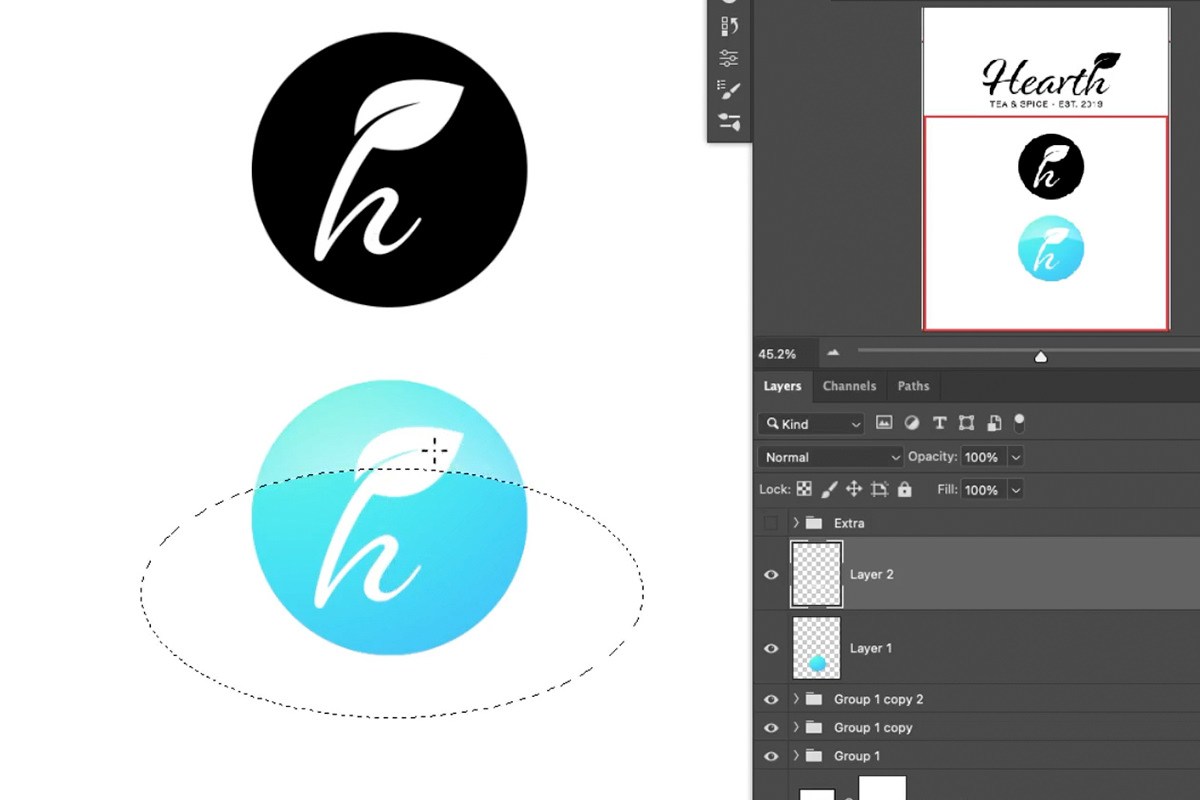
Task: Expand the Extra group
Action: 796,523
